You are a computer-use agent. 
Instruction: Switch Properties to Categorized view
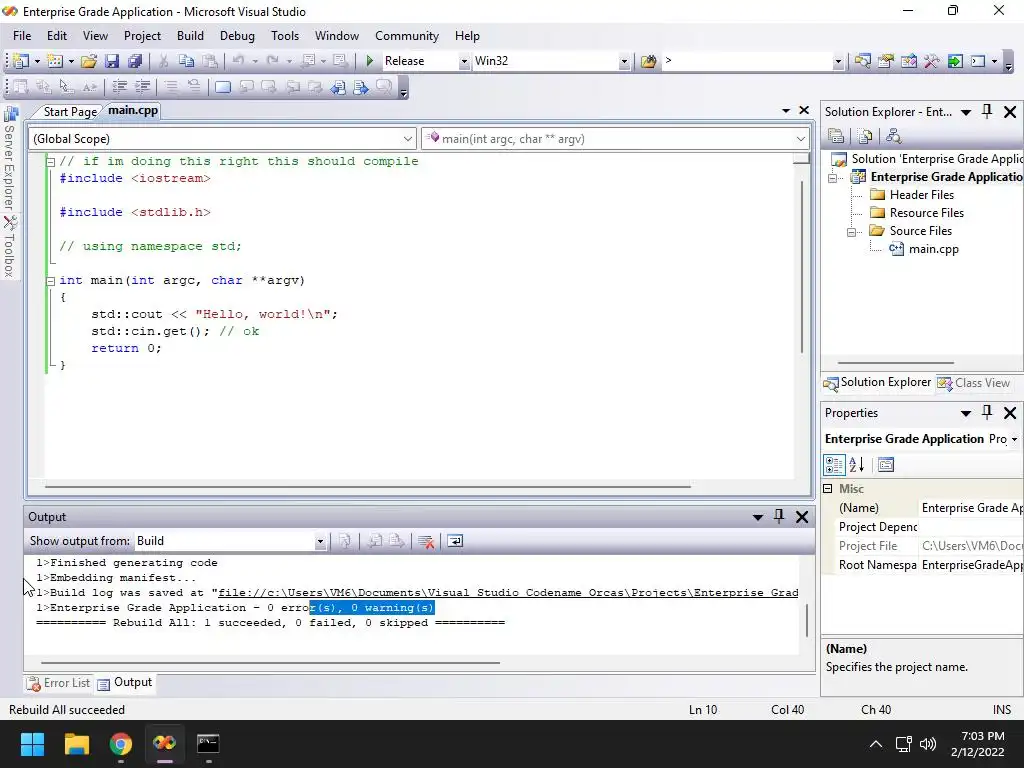(x=834, y=464)
